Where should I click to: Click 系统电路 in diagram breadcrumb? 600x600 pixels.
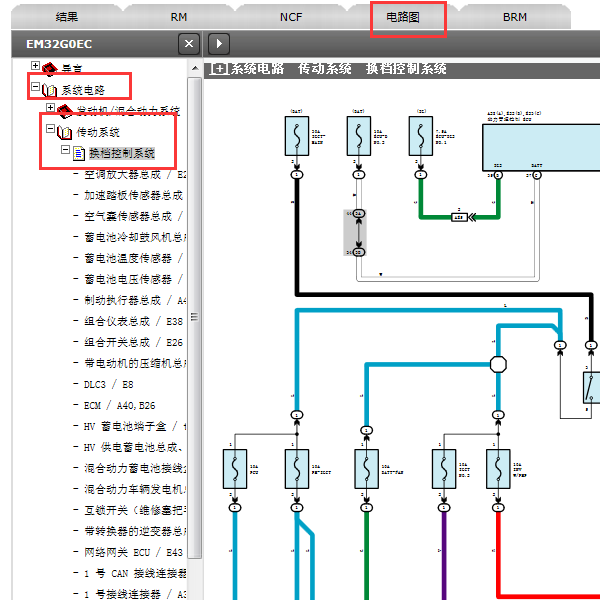[x=258, y=69]
